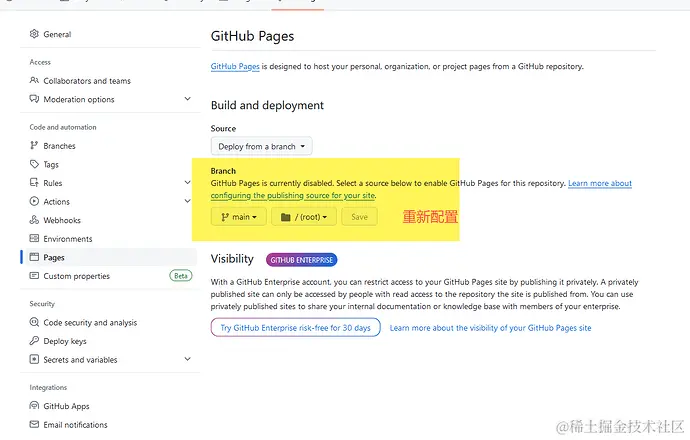Viewport: 690px width, 440px height.
Task: Click the Collaborators and teams people icon
Action: tap(34, 81)
